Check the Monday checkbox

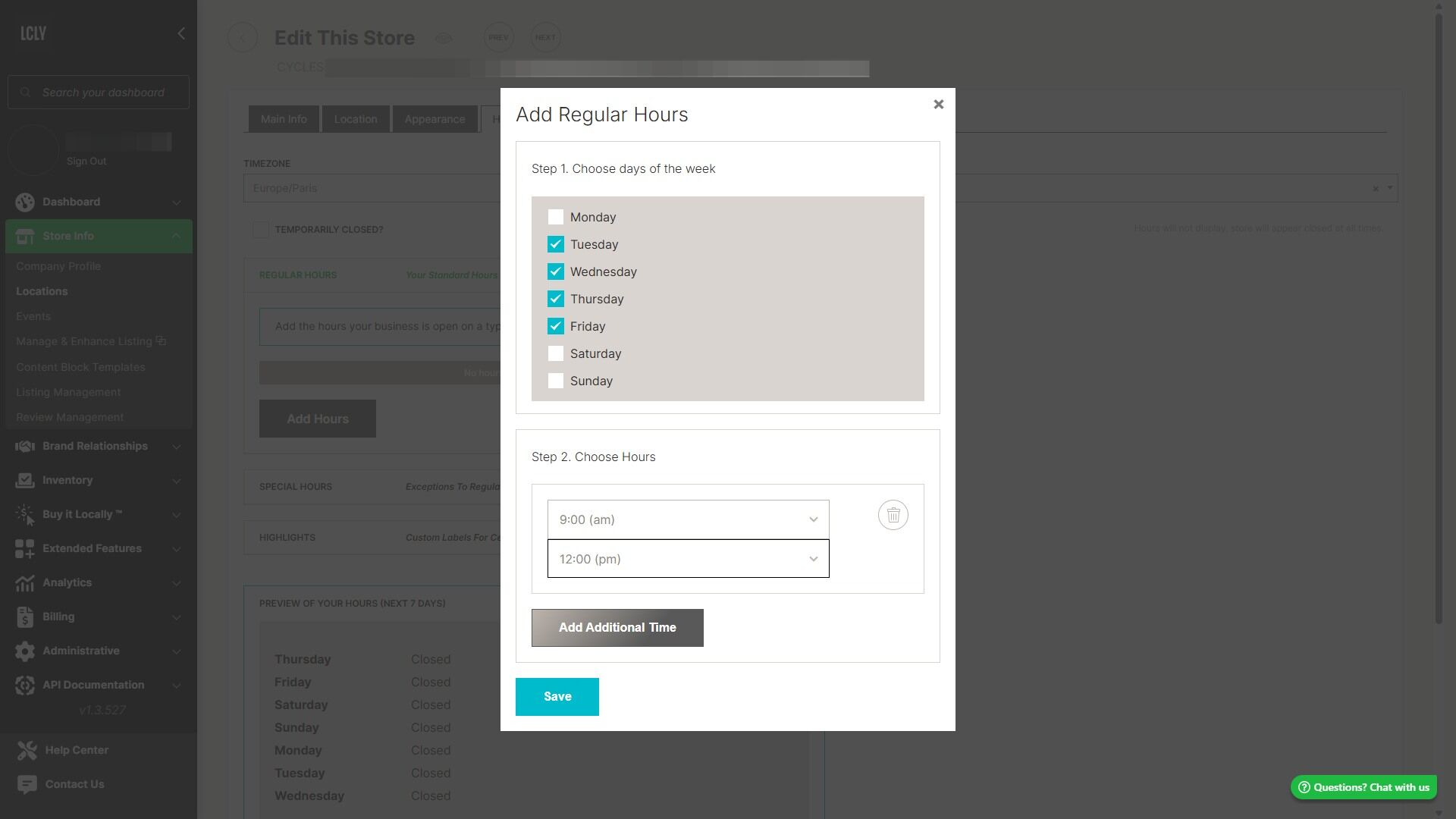click(556, 218)
